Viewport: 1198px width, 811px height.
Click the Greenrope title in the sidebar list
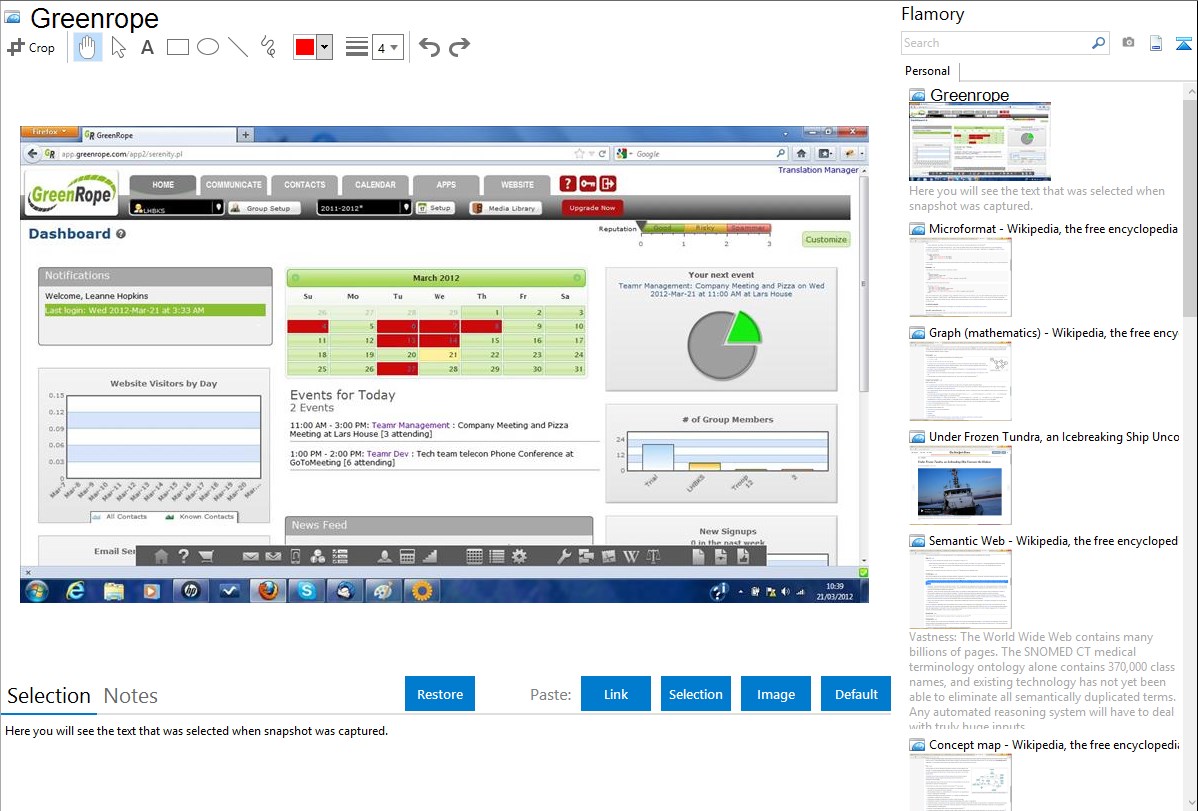click(x=969, y=95)
